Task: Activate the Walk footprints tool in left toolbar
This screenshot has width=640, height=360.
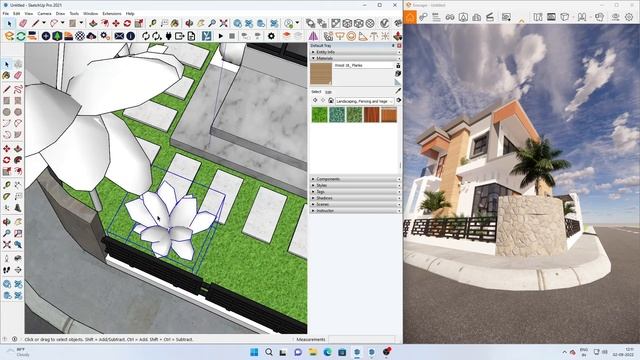Action: (x=7, y=270)
